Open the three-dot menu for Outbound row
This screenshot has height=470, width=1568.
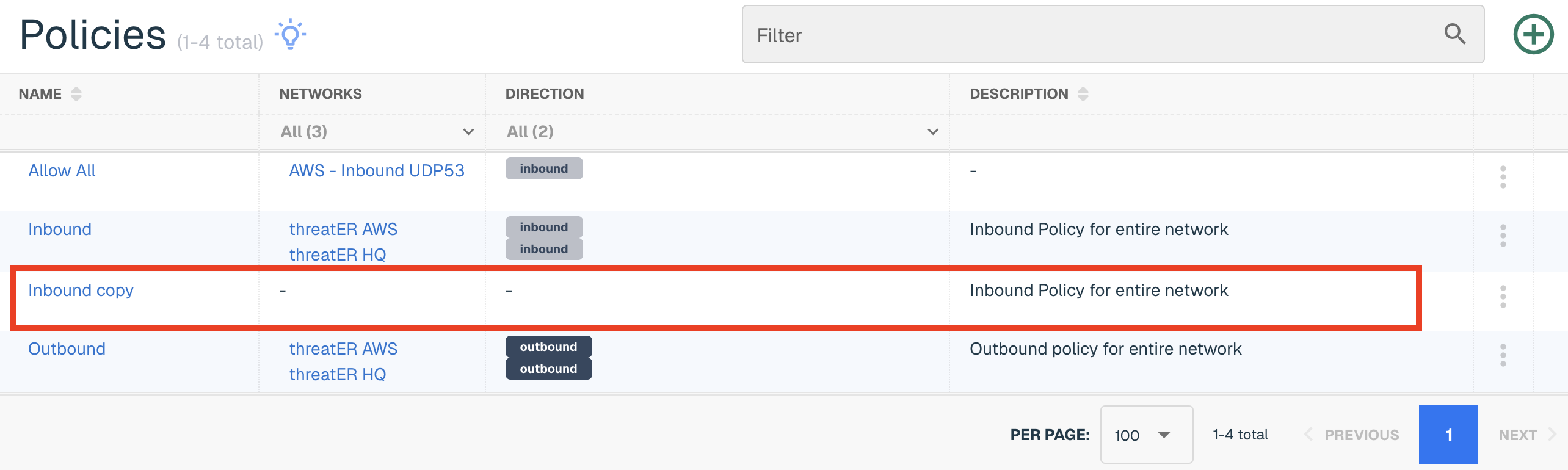pos(1503,355)
